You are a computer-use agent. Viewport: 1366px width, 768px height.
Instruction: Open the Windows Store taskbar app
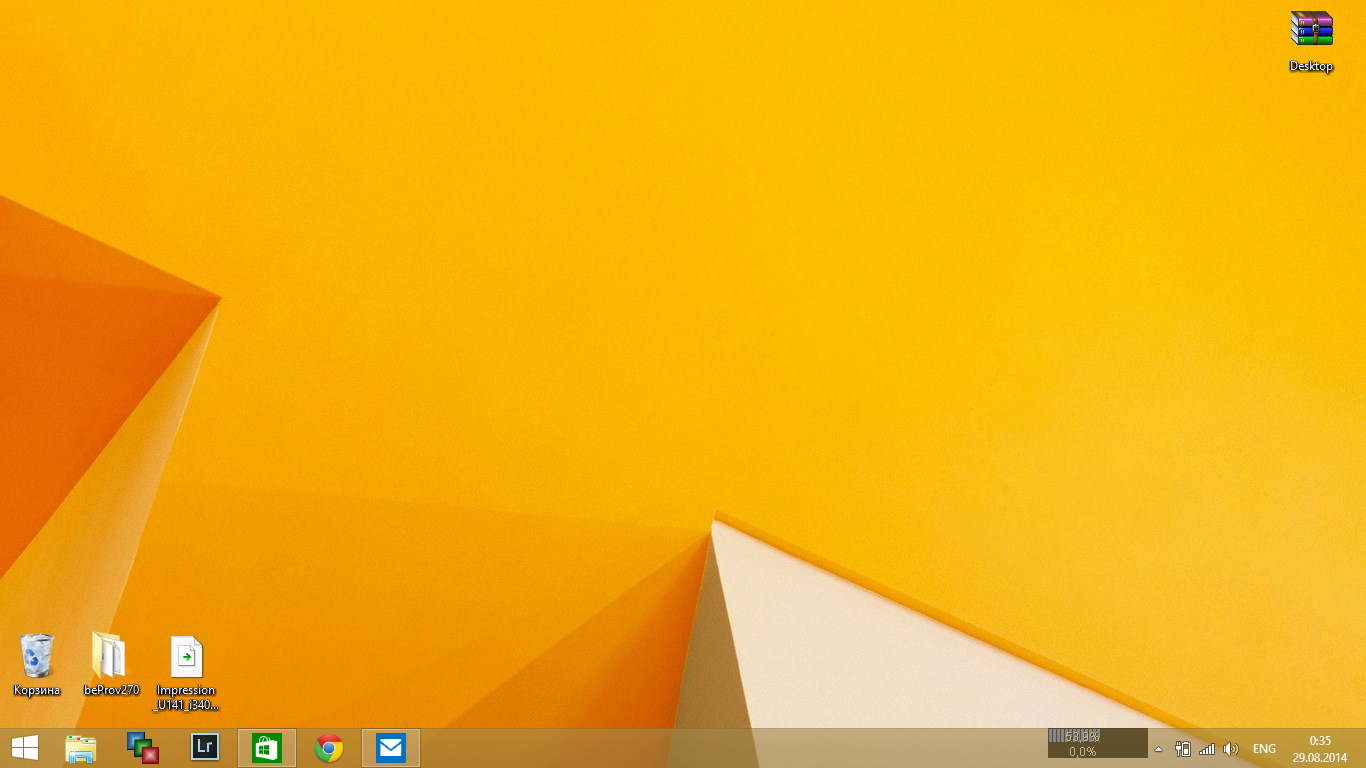[x=267, y=748]
